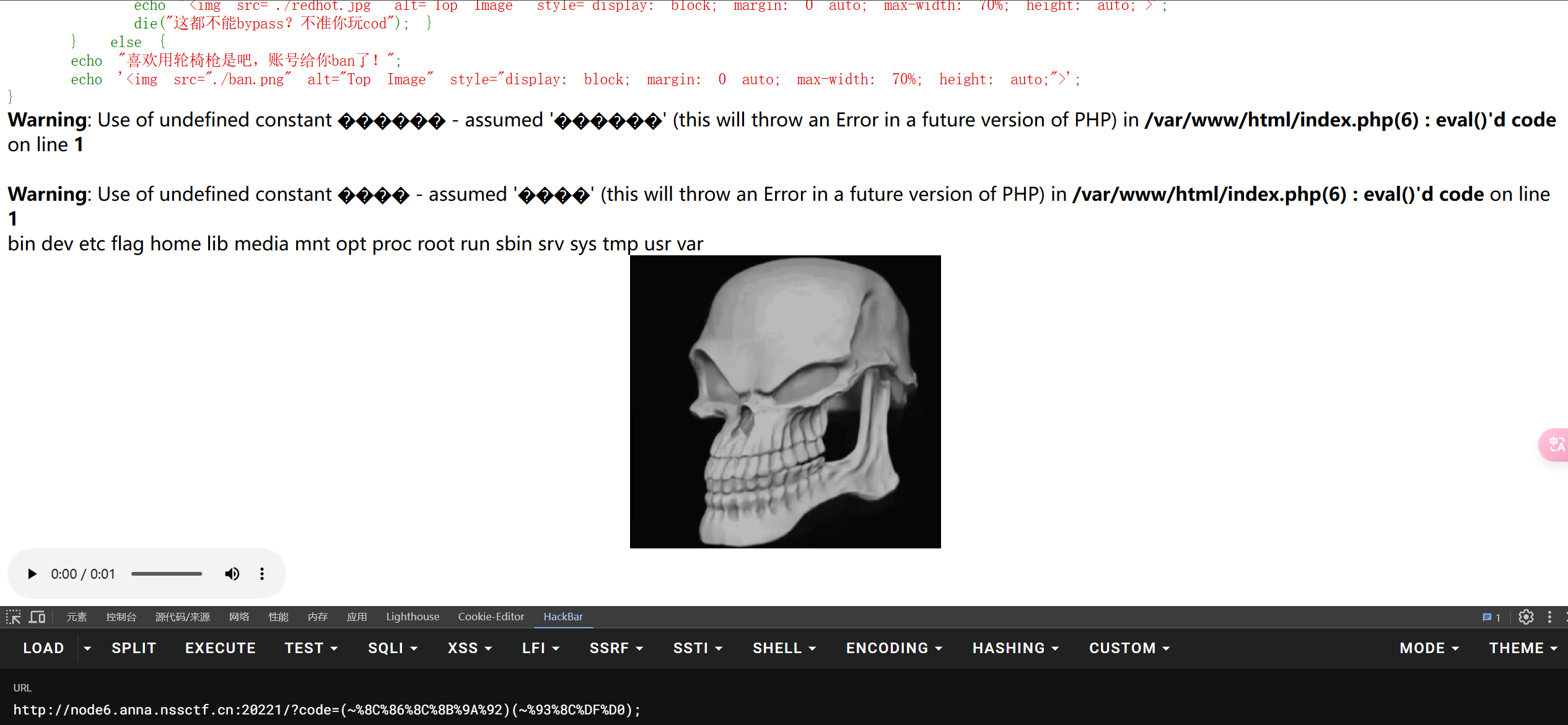Screen dimensions: 1568x725
Task: Mute the audio player volume
Action: (x=232, y=574)
